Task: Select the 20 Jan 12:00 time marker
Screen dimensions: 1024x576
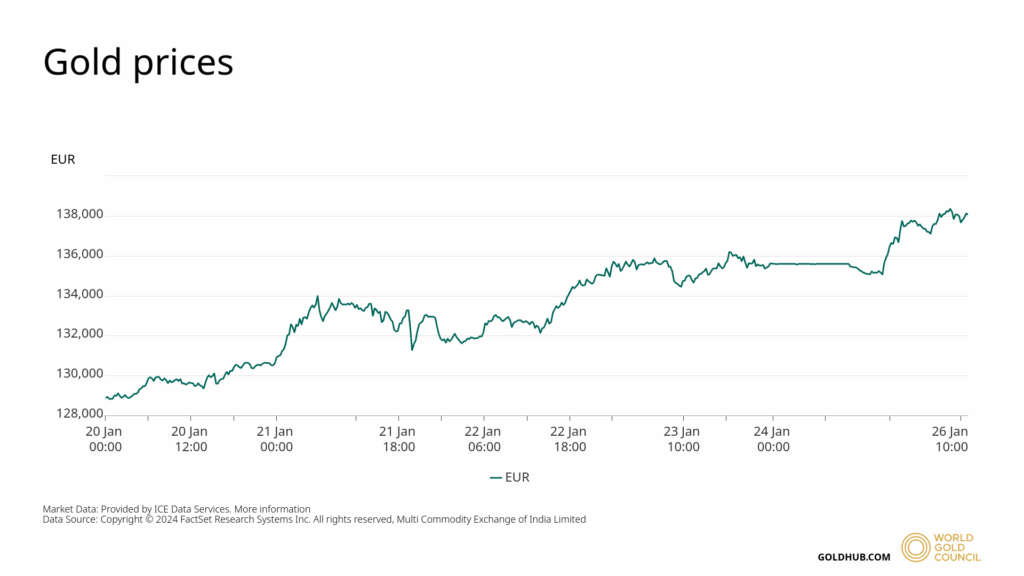Action: coord(191,439)
